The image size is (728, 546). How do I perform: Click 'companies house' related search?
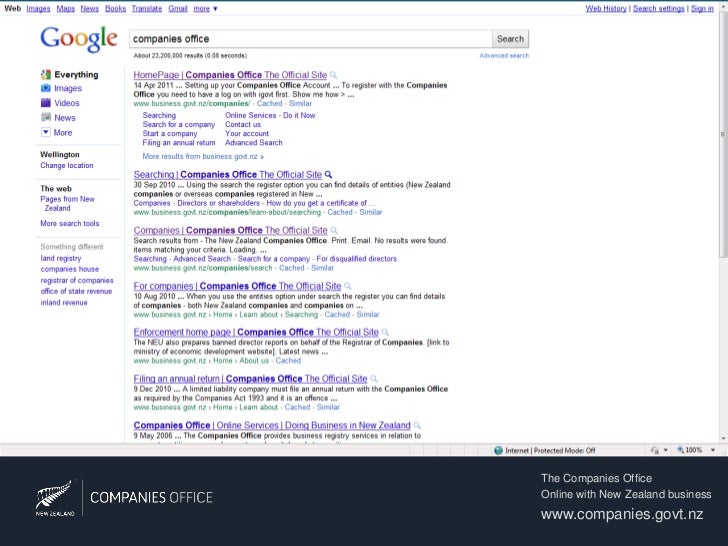70,269
